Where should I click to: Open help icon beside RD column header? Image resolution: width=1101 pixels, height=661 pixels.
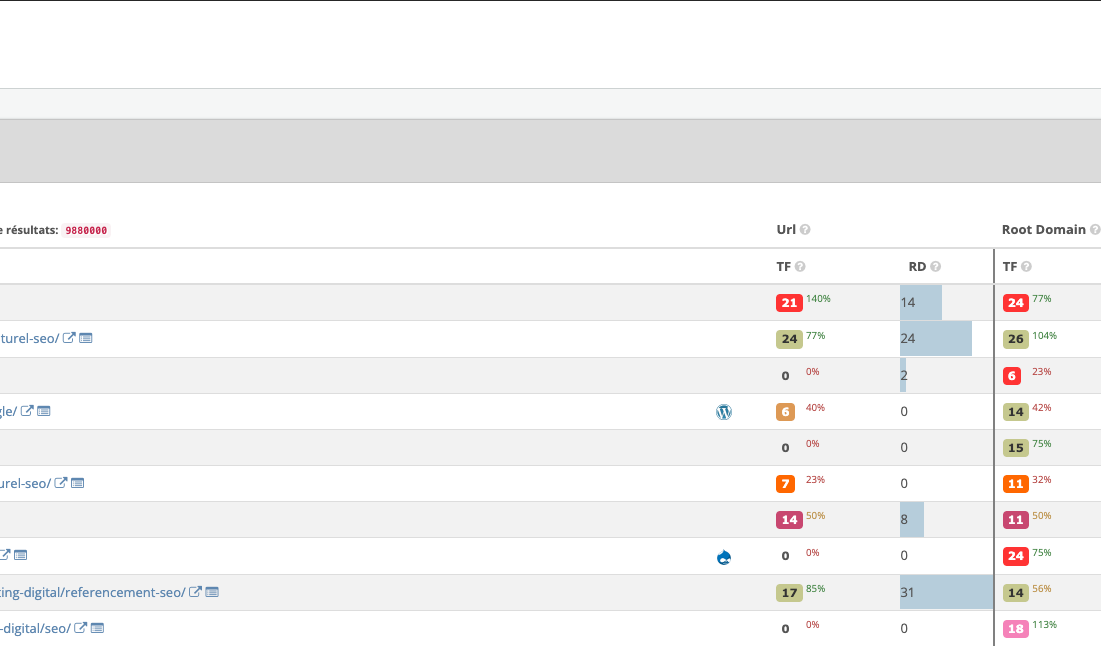click(936, 267)
